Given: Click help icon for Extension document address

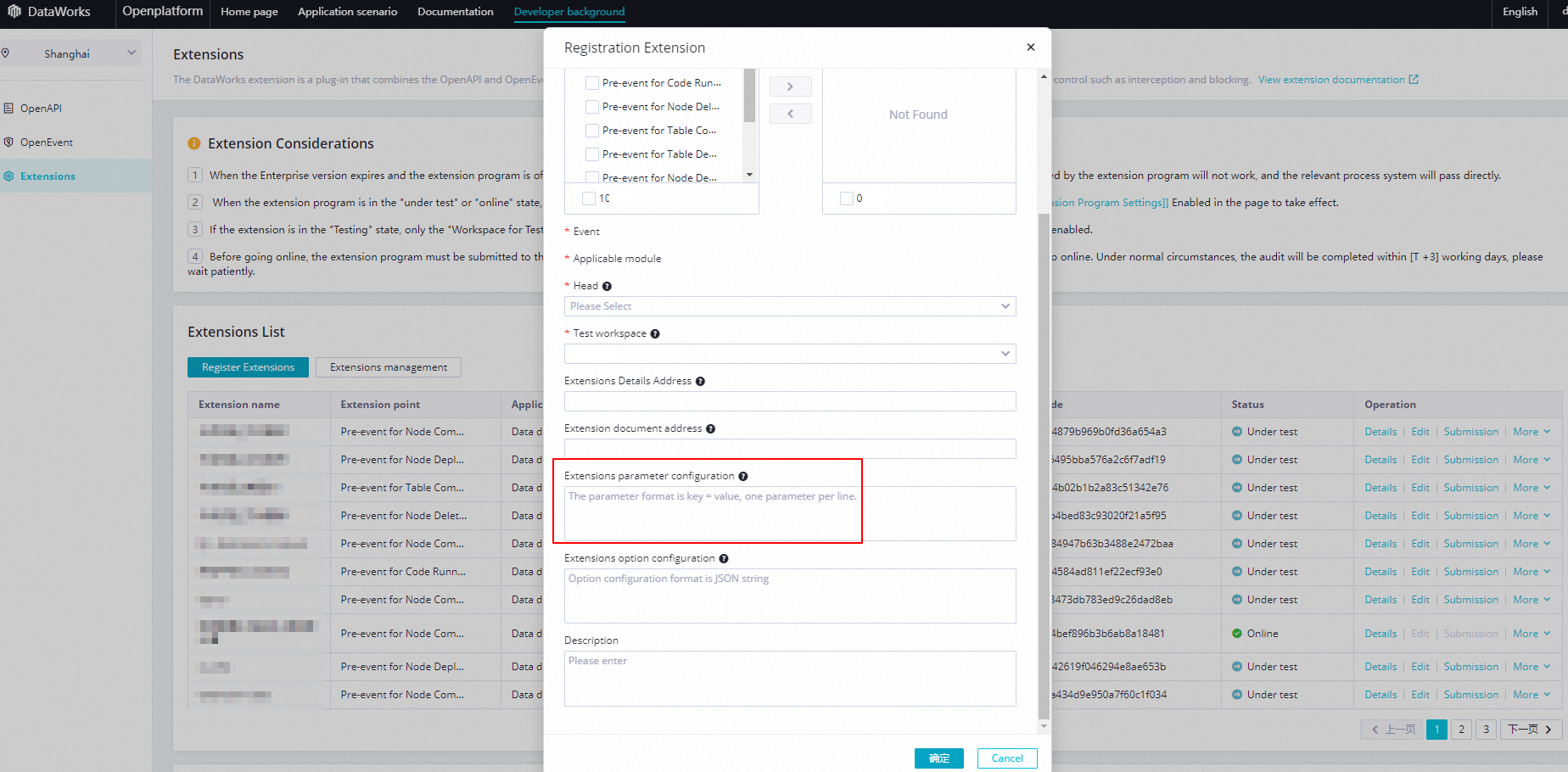Looking at the screenshot, I should pyautogui.click(x=710, y=428).
